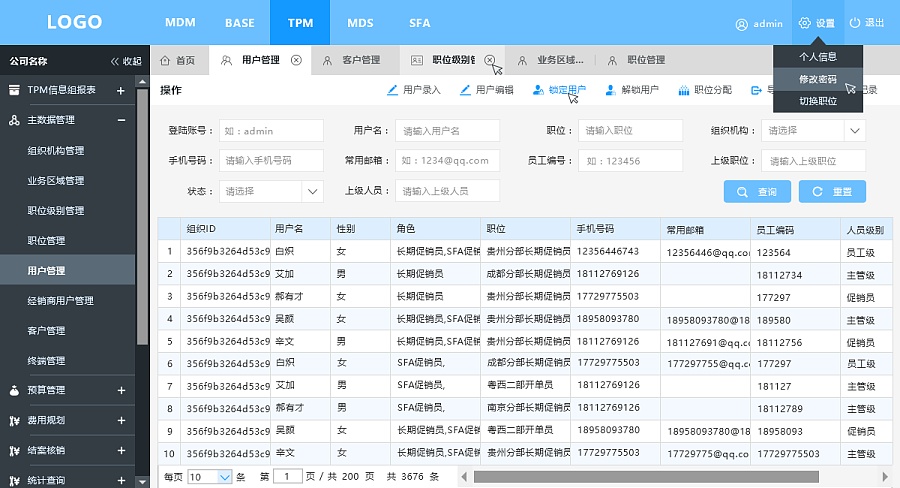Click the 解锁用户 user icon
The width and height of the screenshot is (900, 488).
[611, 90]
